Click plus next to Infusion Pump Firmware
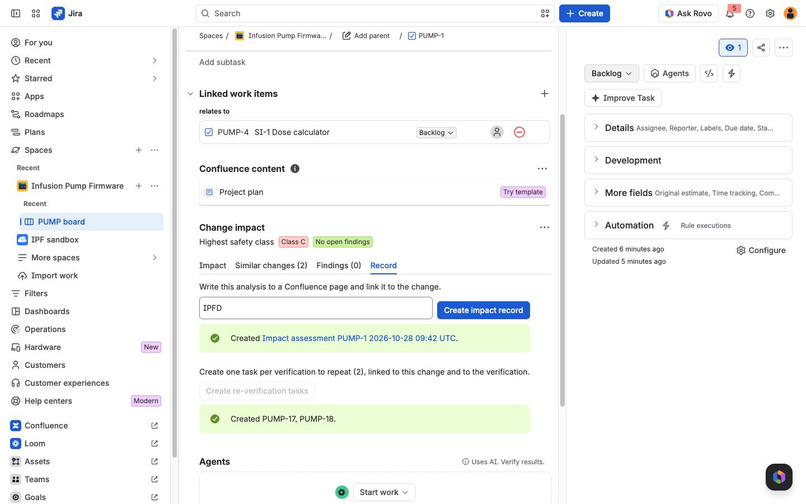 pos(138,186)
